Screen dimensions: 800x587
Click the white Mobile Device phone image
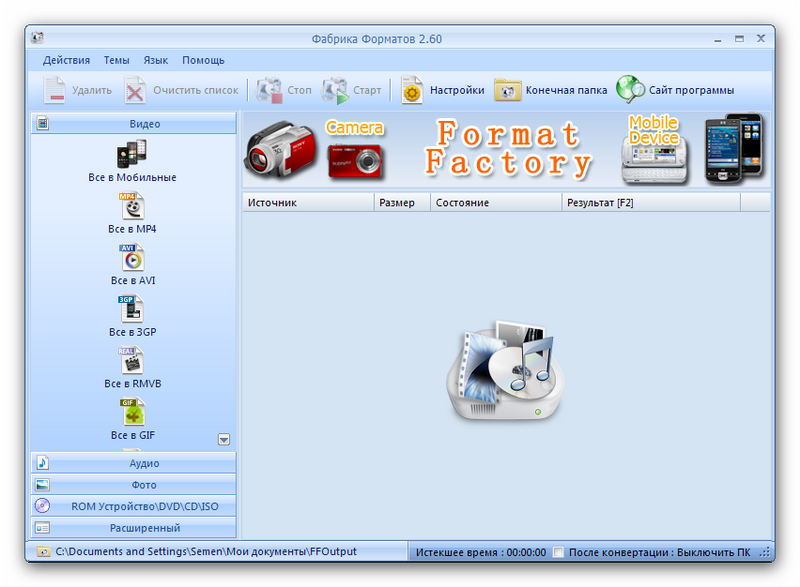pyautogui.click(x=655, y=163)
